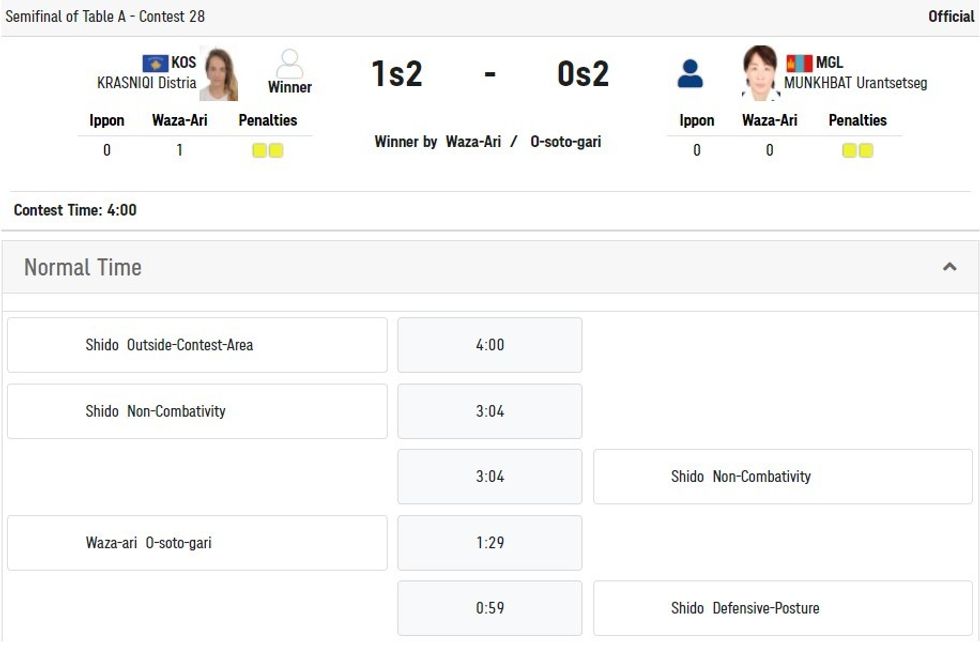The width and height of the screenshot is (980, 650).
Task: Click the Mongolia flag icon
Action: click(x=799, y=63)
